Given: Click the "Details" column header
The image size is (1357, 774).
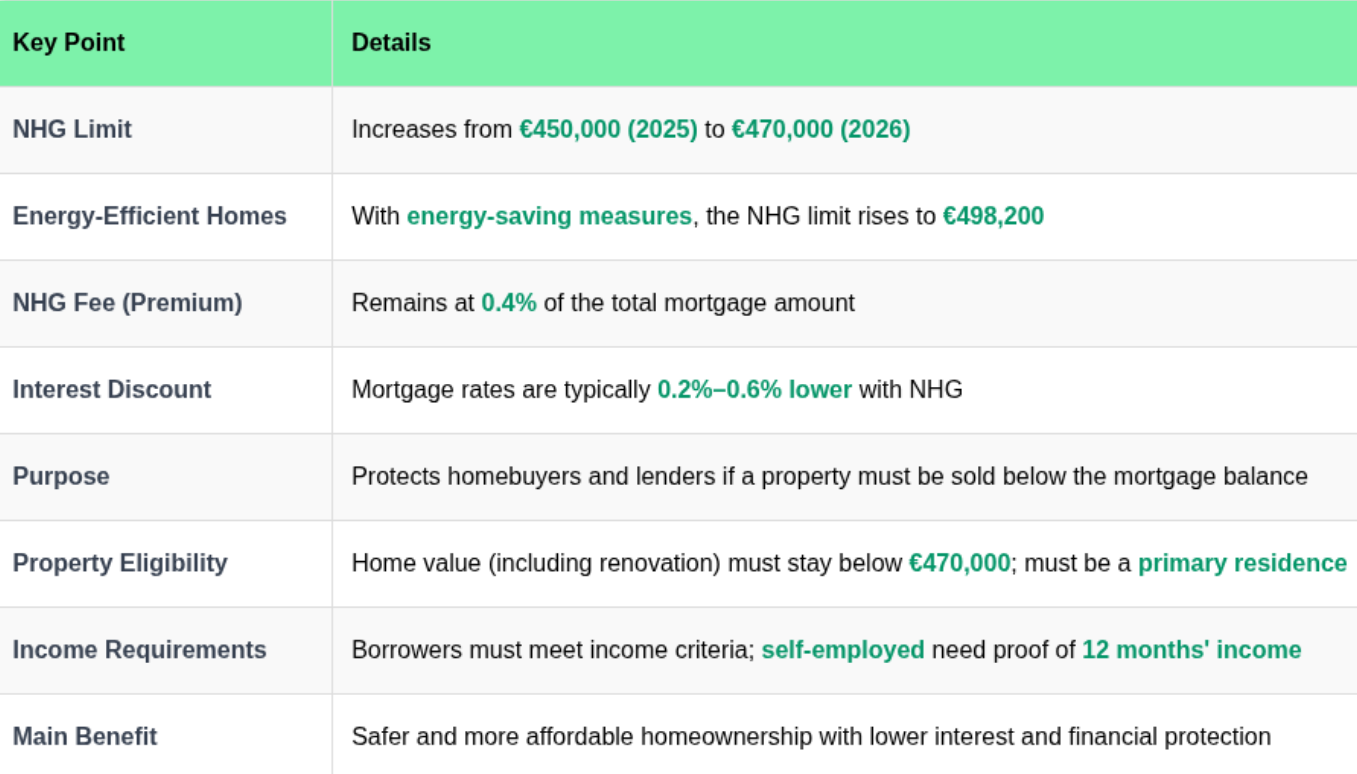Looking at the screenshot, I should pos(391,43).
